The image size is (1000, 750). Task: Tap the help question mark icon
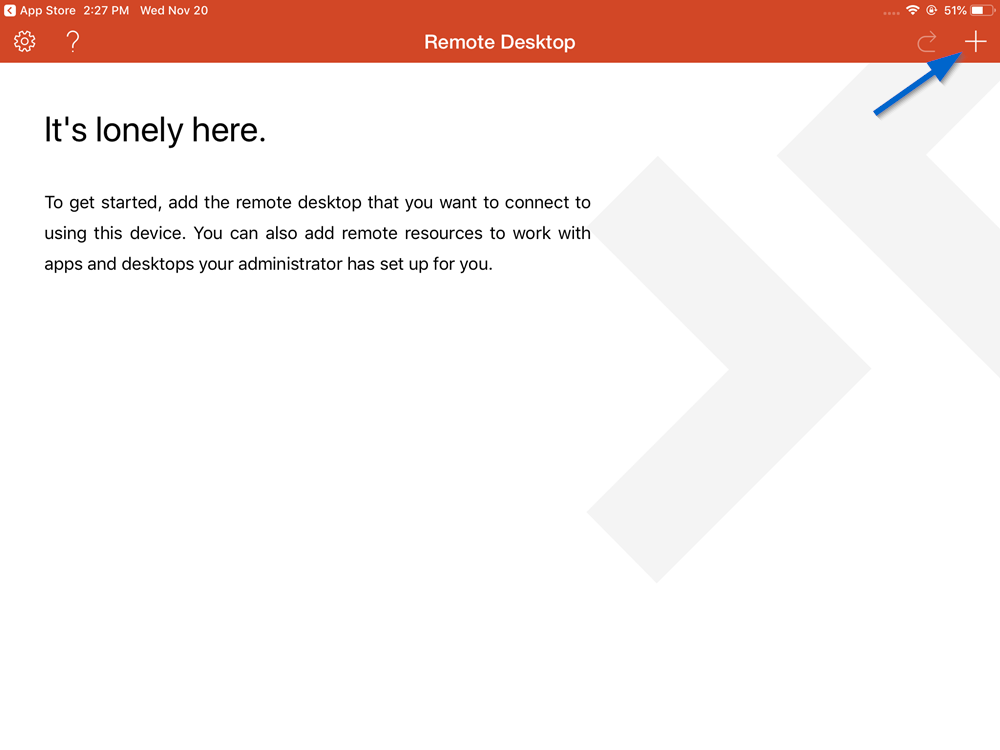pos(73,42)
